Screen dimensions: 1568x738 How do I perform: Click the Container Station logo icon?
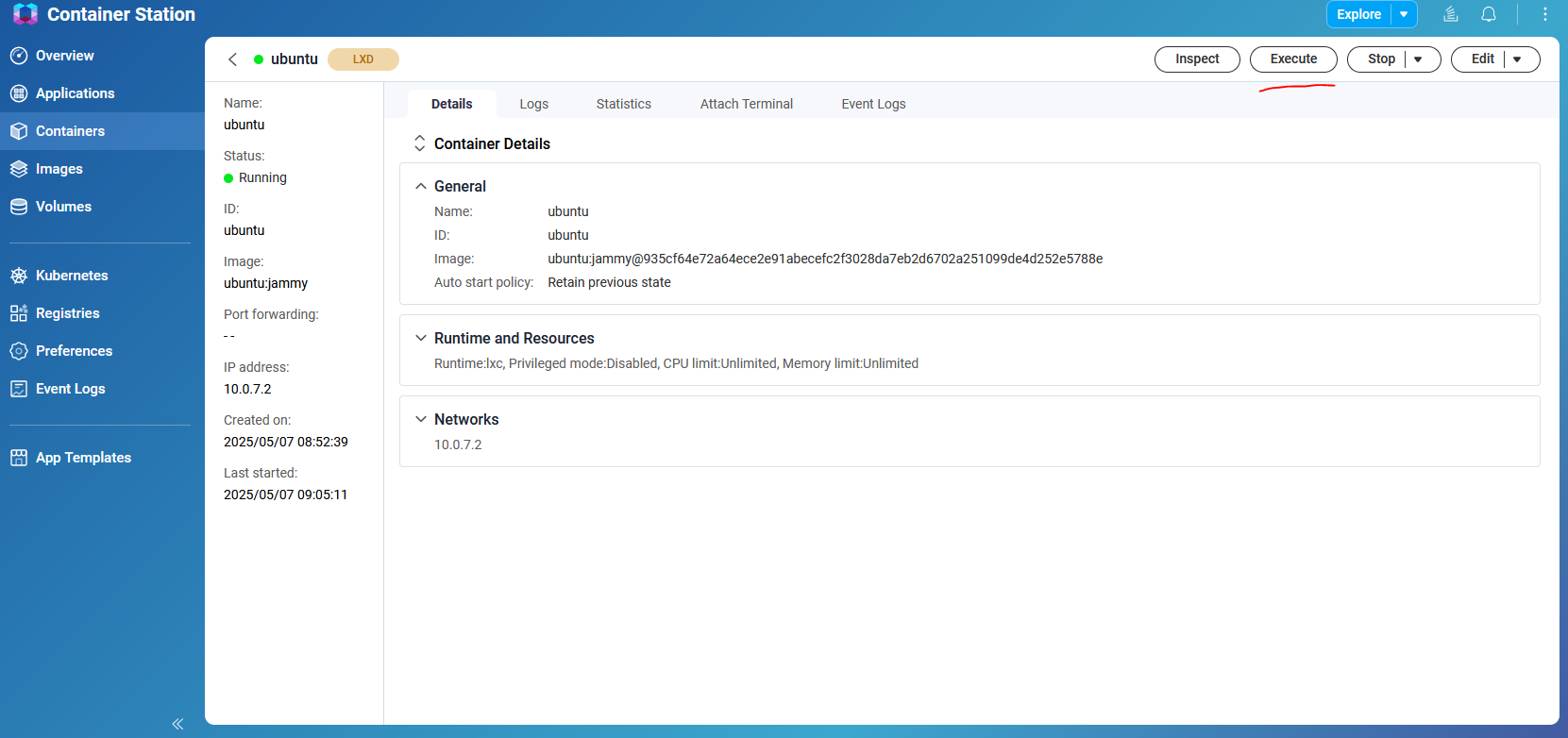[25, 14]
